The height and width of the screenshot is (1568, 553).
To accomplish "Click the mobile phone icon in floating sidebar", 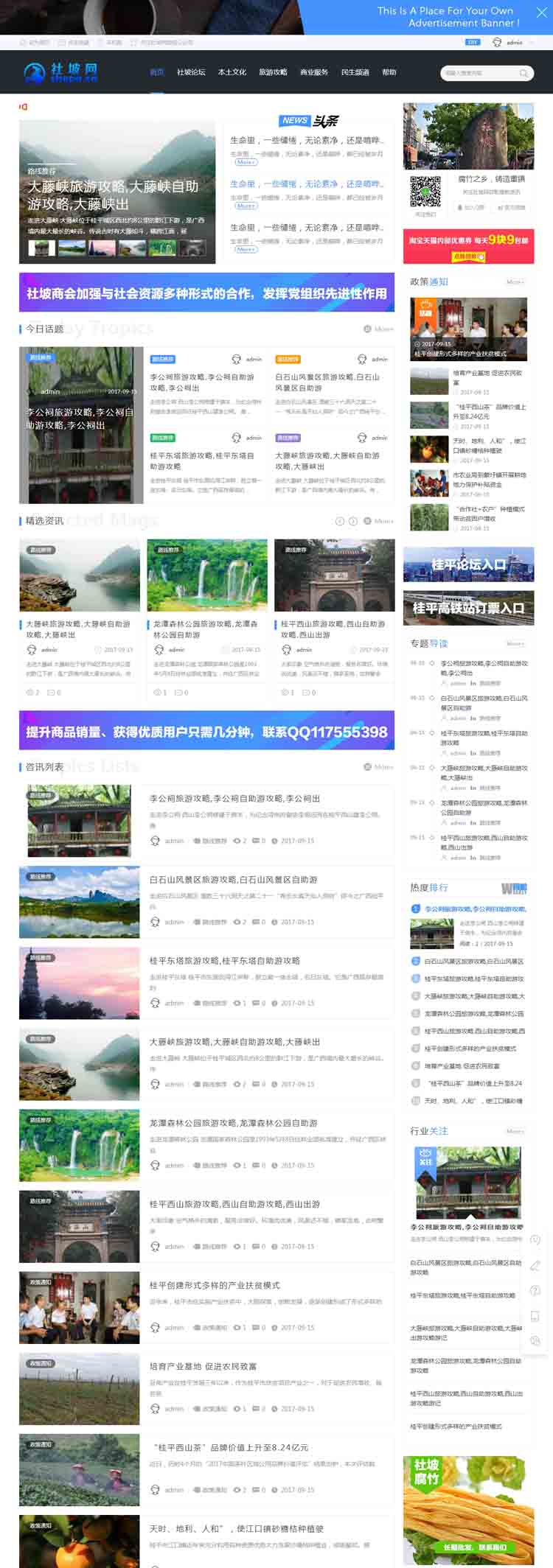I will tap(535, 1315).
